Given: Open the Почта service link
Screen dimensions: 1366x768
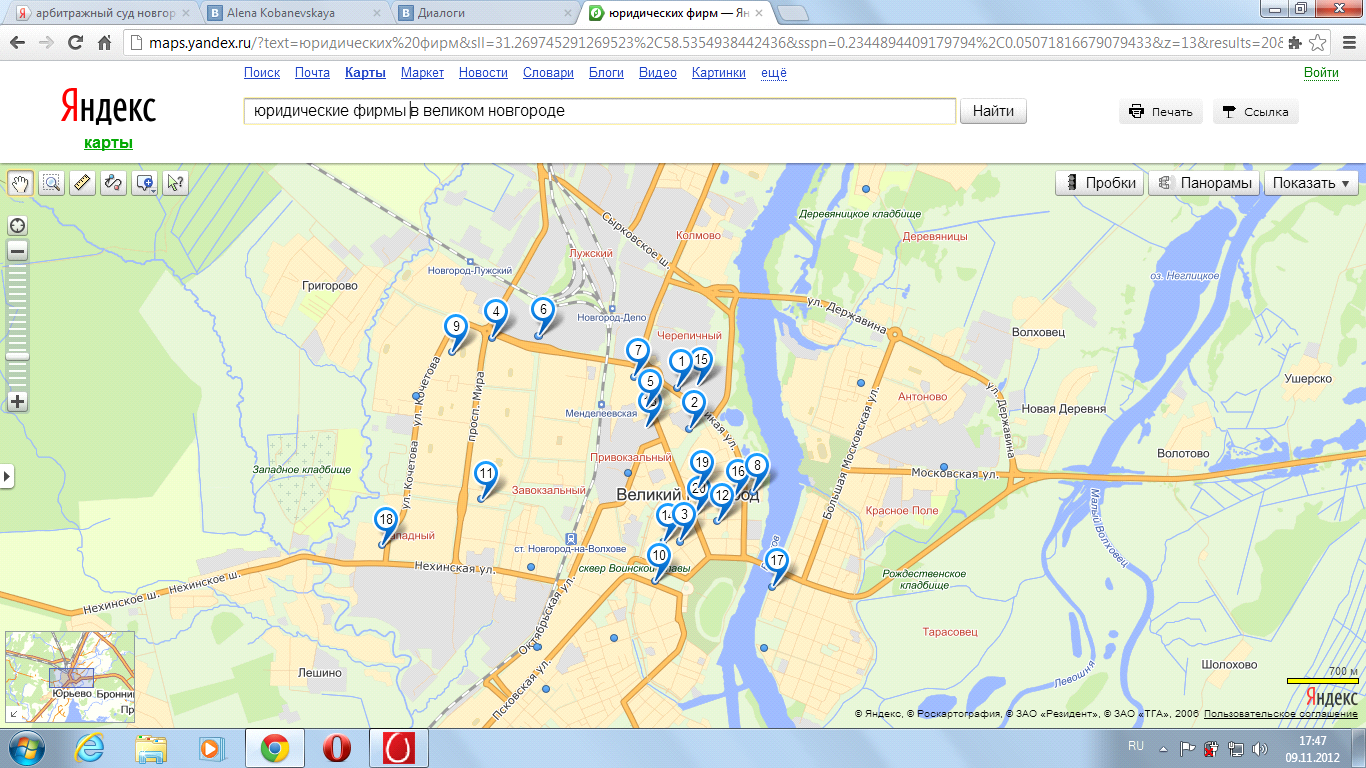Looking at the screenshot, I should tap(312, 73).
